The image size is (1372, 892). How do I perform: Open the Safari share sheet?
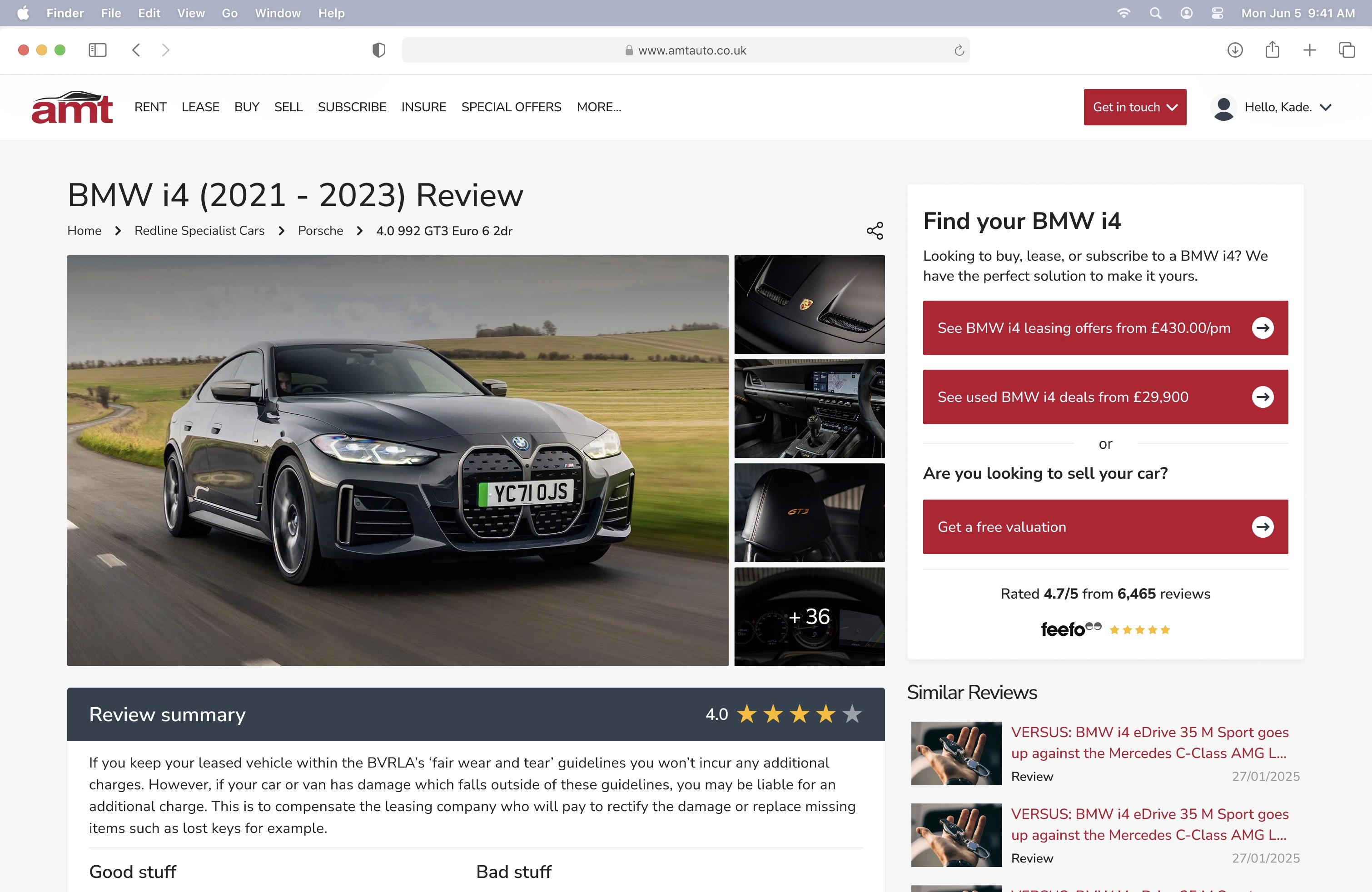(1272, 50)
